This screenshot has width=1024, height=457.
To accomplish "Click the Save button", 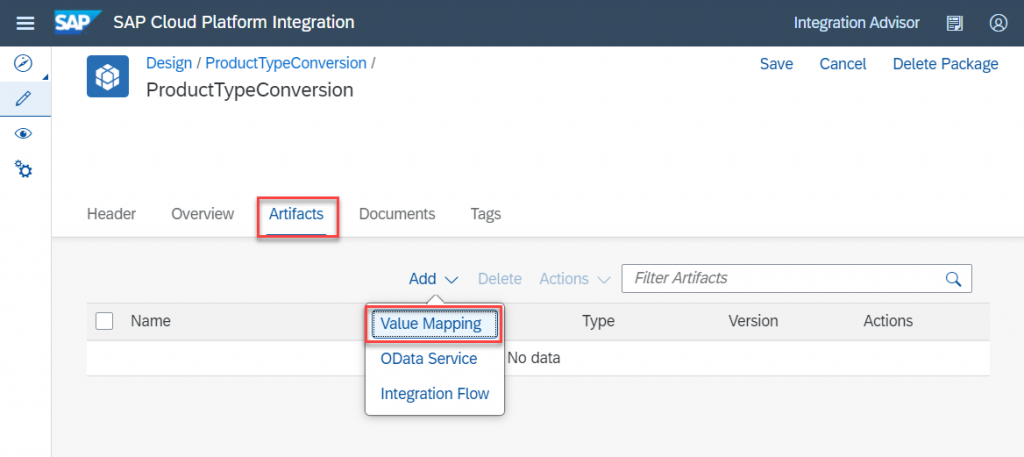I will point(776,64).
